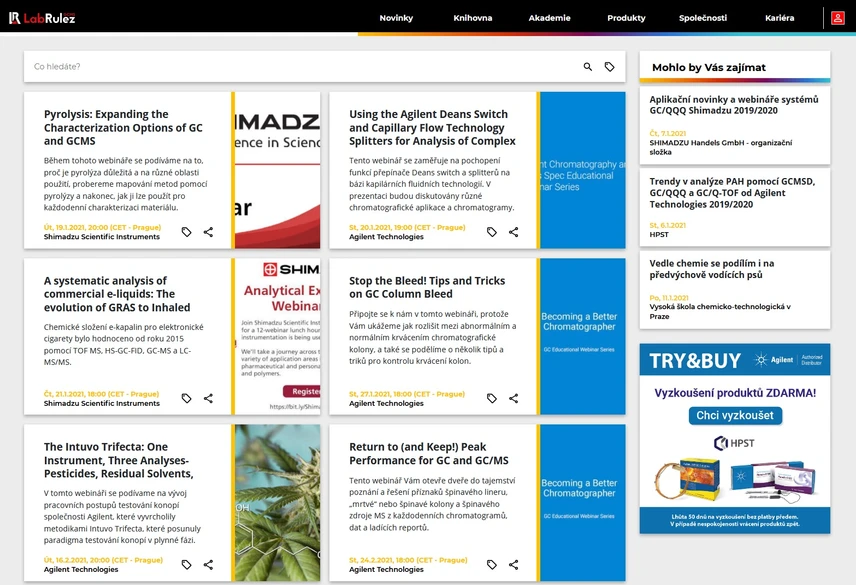Click the 'Co hledáte?' search field
856x585 pixels.
click(303, 67)
